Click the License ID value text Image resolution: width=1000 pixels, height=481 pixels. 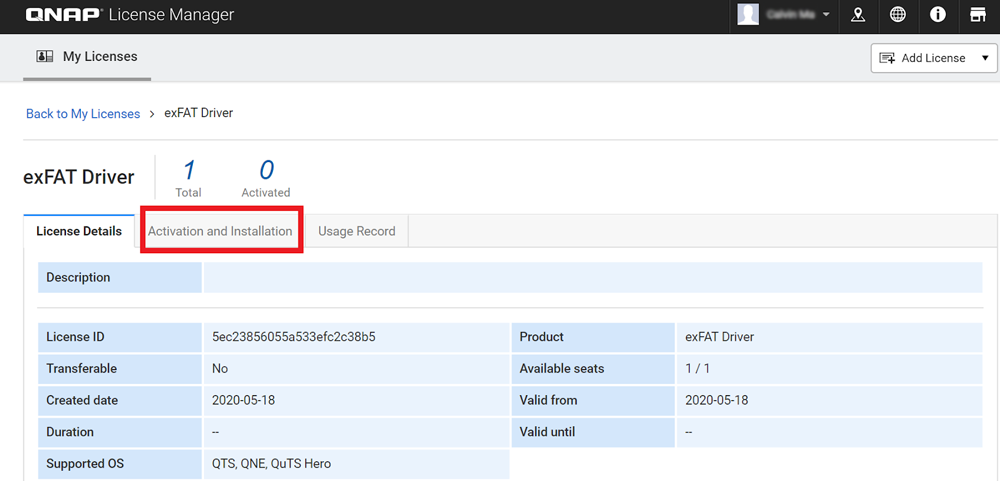tap(294, 337)
